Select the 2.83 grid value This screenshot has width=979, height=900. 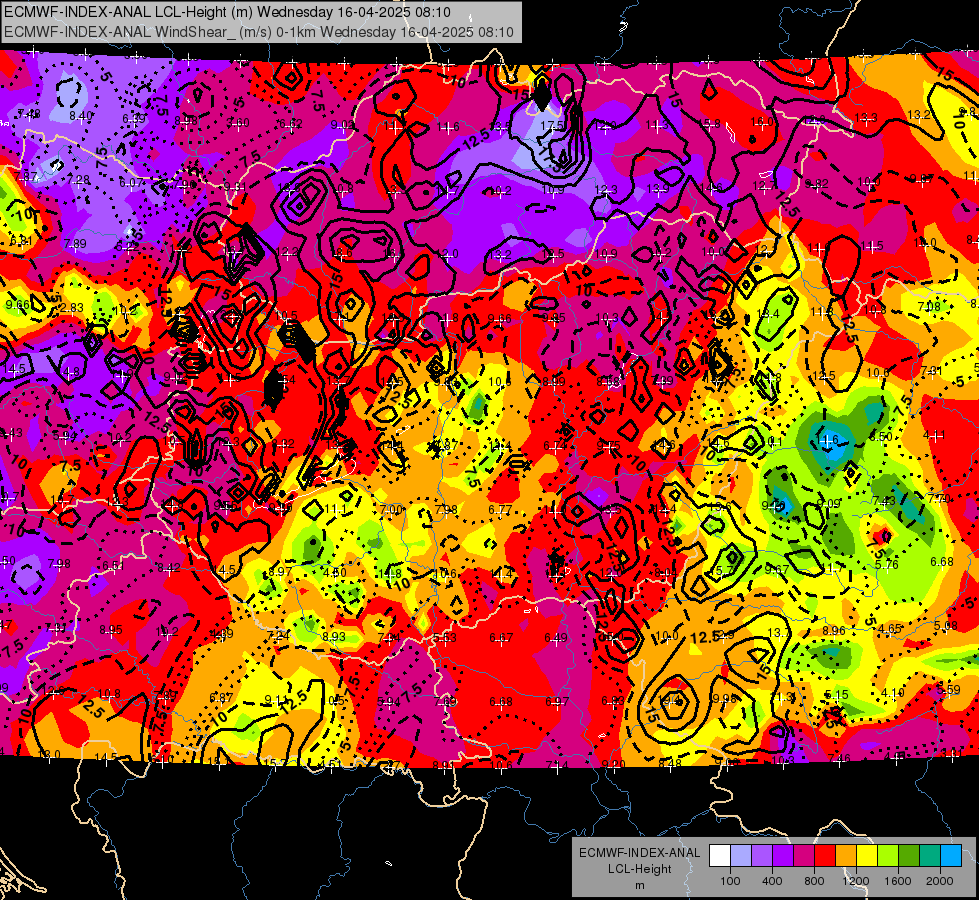click(72, 307)
